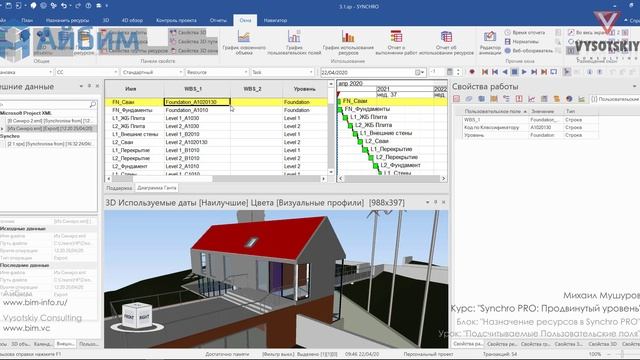Switch to the Окна ribbon tab
Viewport: 640px width, 360px height.
245,20
